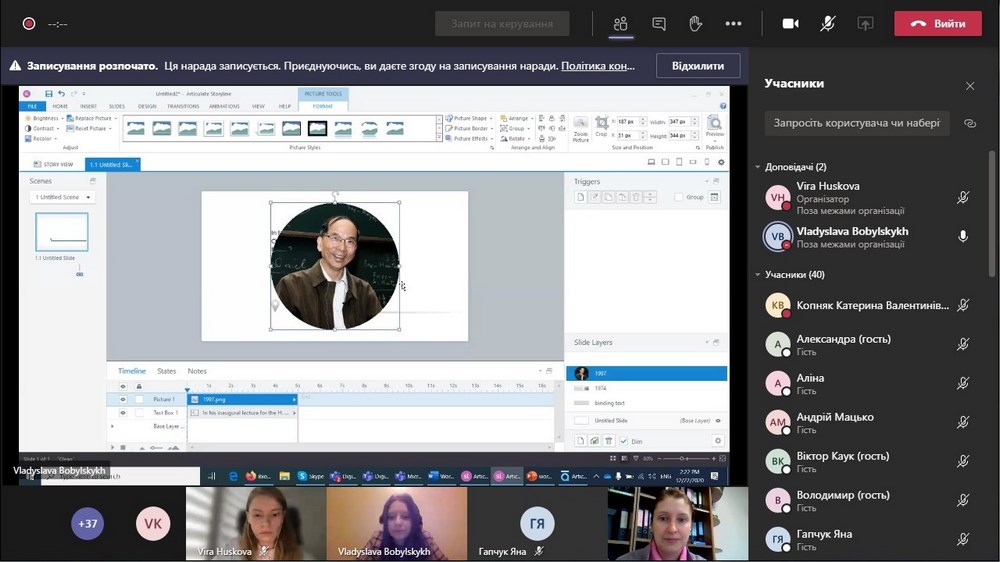This screenshot has width=1000, height=562.
Task: Click the Preview icon in Storyline ribbon
Action: click(715, 127)
